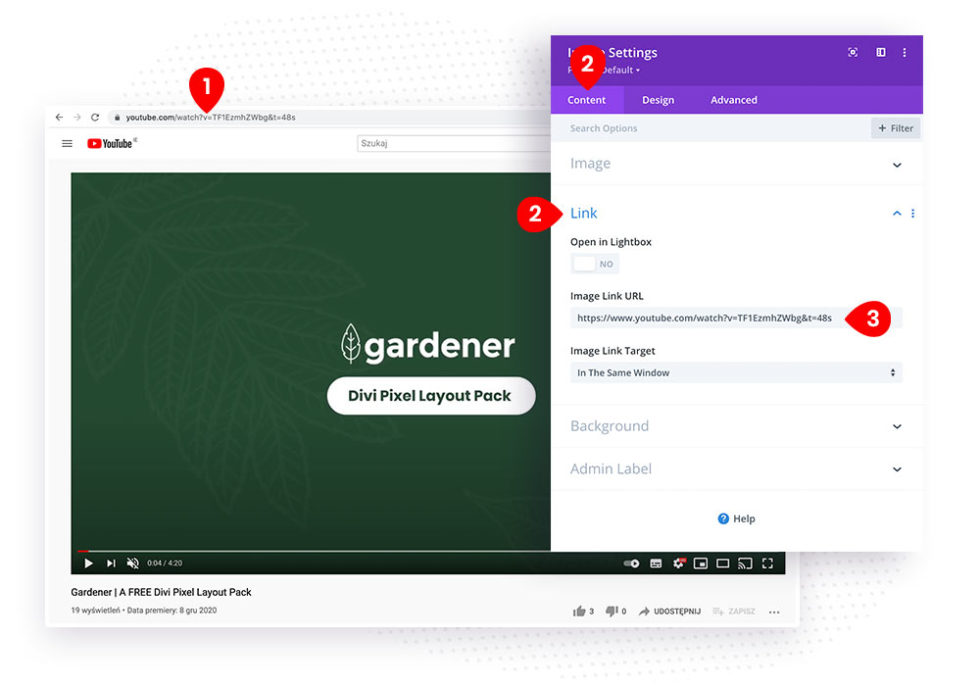Open the Advanced tab
This screenshot has width=980, height=686.
733,100
